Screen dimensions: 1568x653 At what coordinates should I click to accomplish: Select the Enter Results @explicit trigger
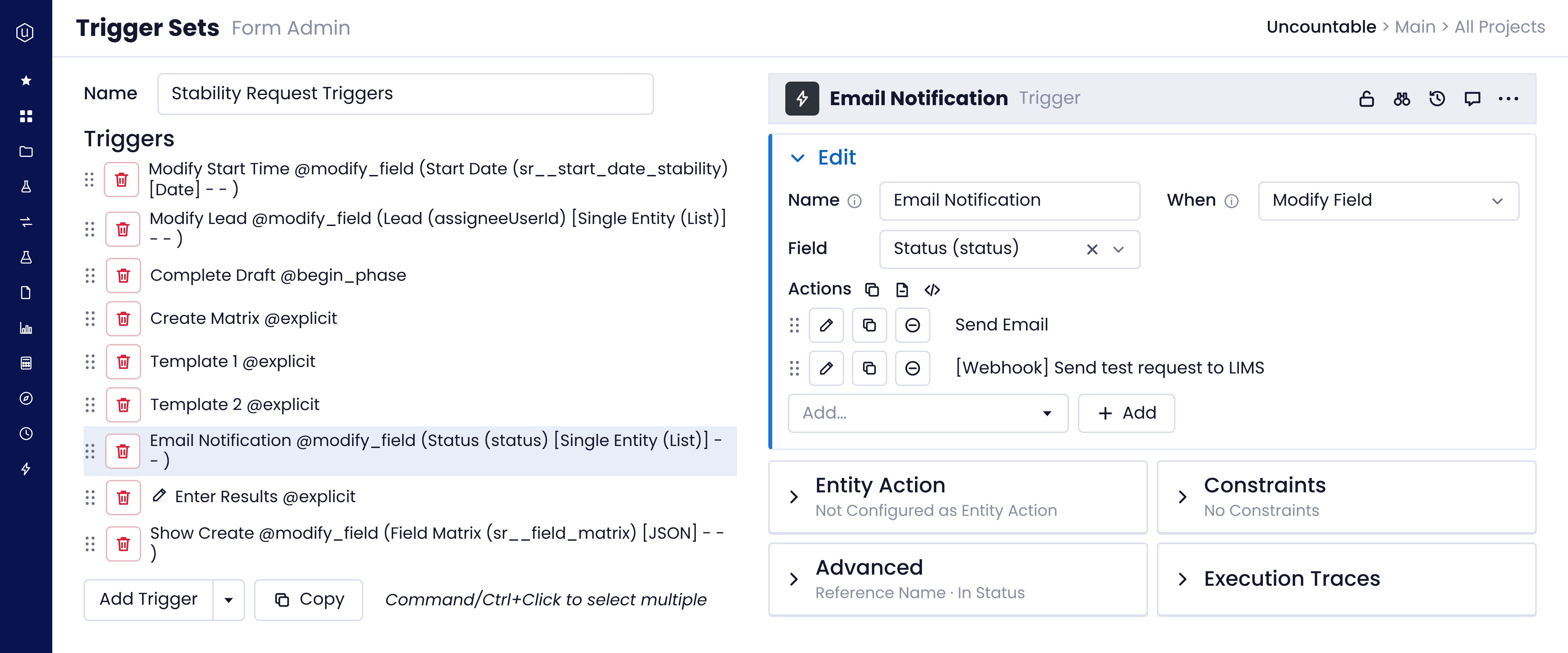(265, 497)
